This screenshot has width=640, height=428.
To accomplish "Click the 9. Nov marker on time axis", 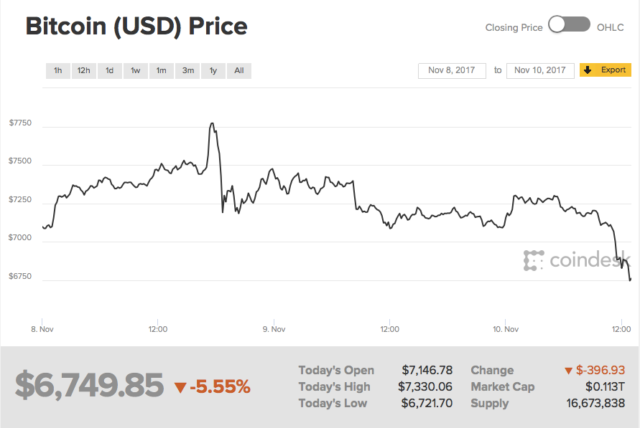I will point(273,328).
